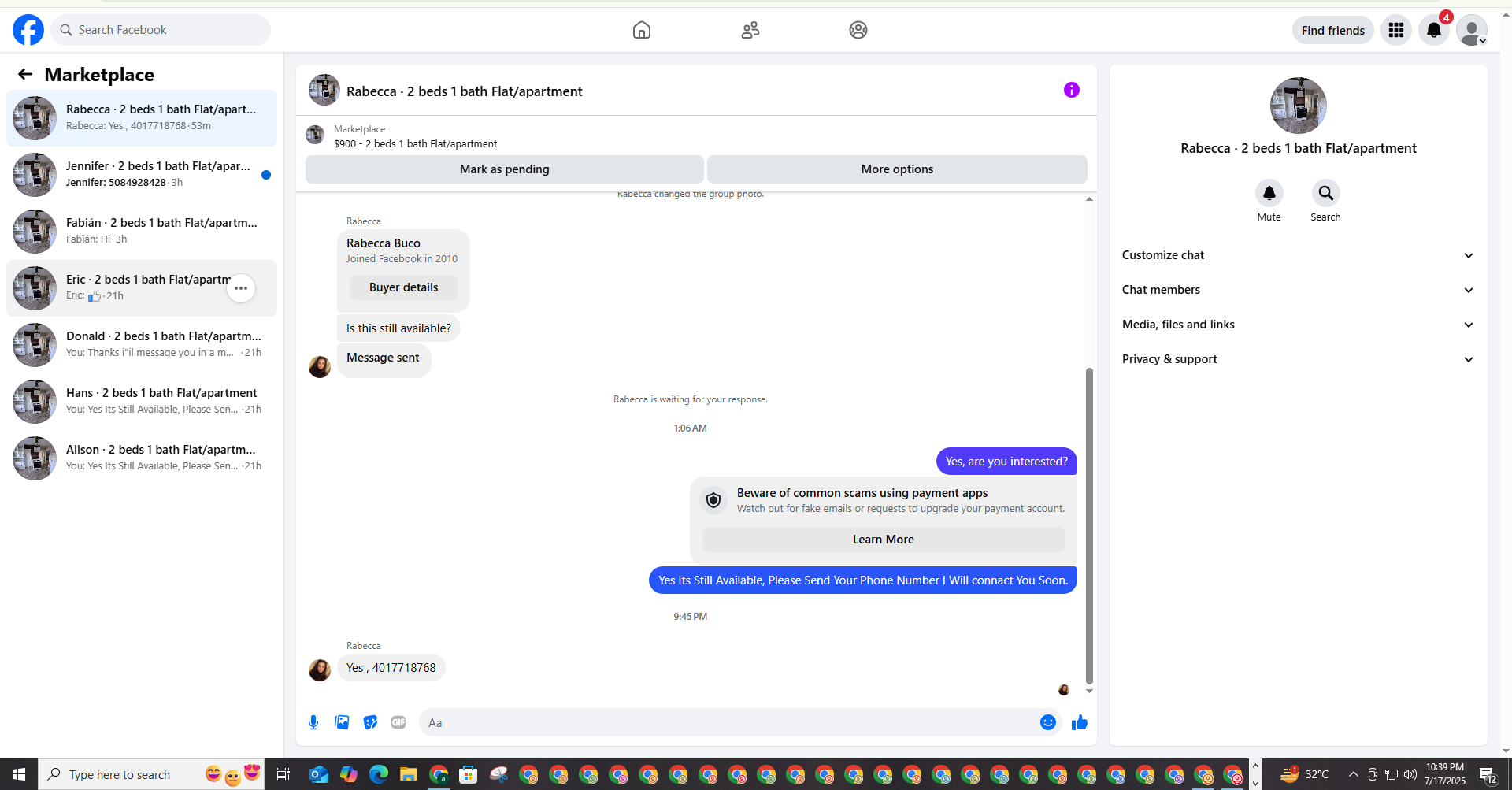Choose a sticker from the sticker icon
Viewport: 1512px width, 790px height.
tap(370, 722)
